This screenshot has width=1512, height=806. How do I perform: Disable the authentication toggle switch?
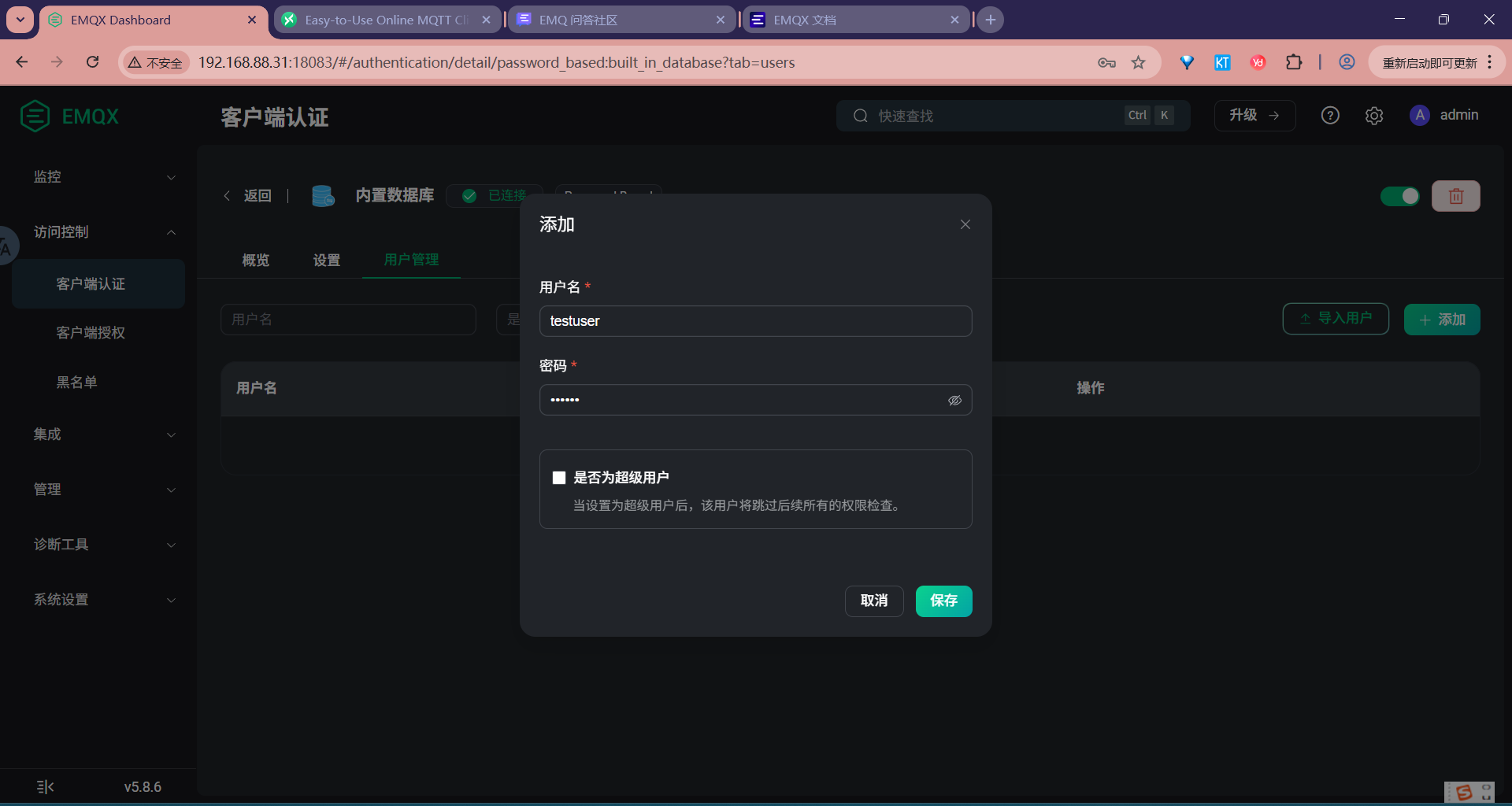[x=1400, y=196]
